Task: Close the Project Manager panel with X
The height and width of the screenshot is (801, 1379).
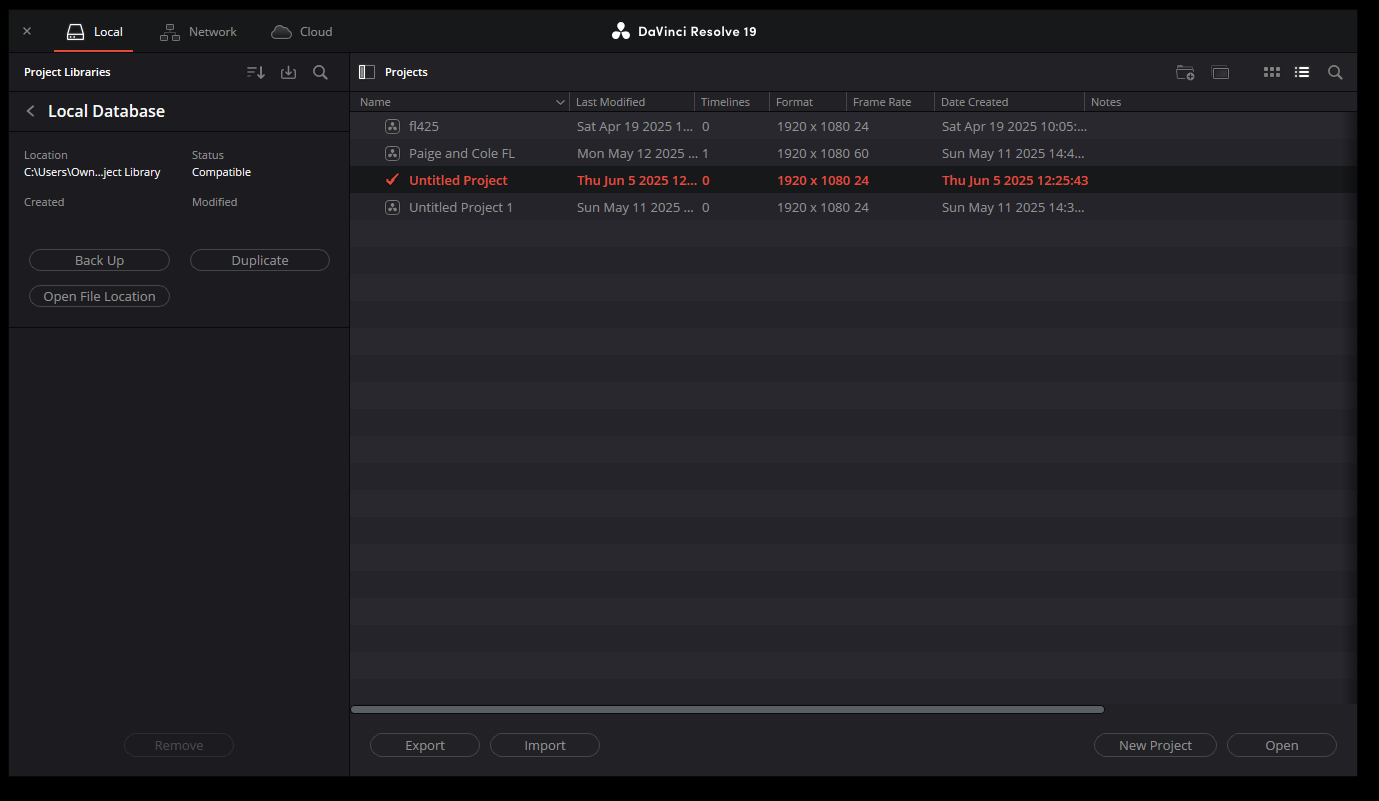Action: pyautogui.click(x=27, y=31)
